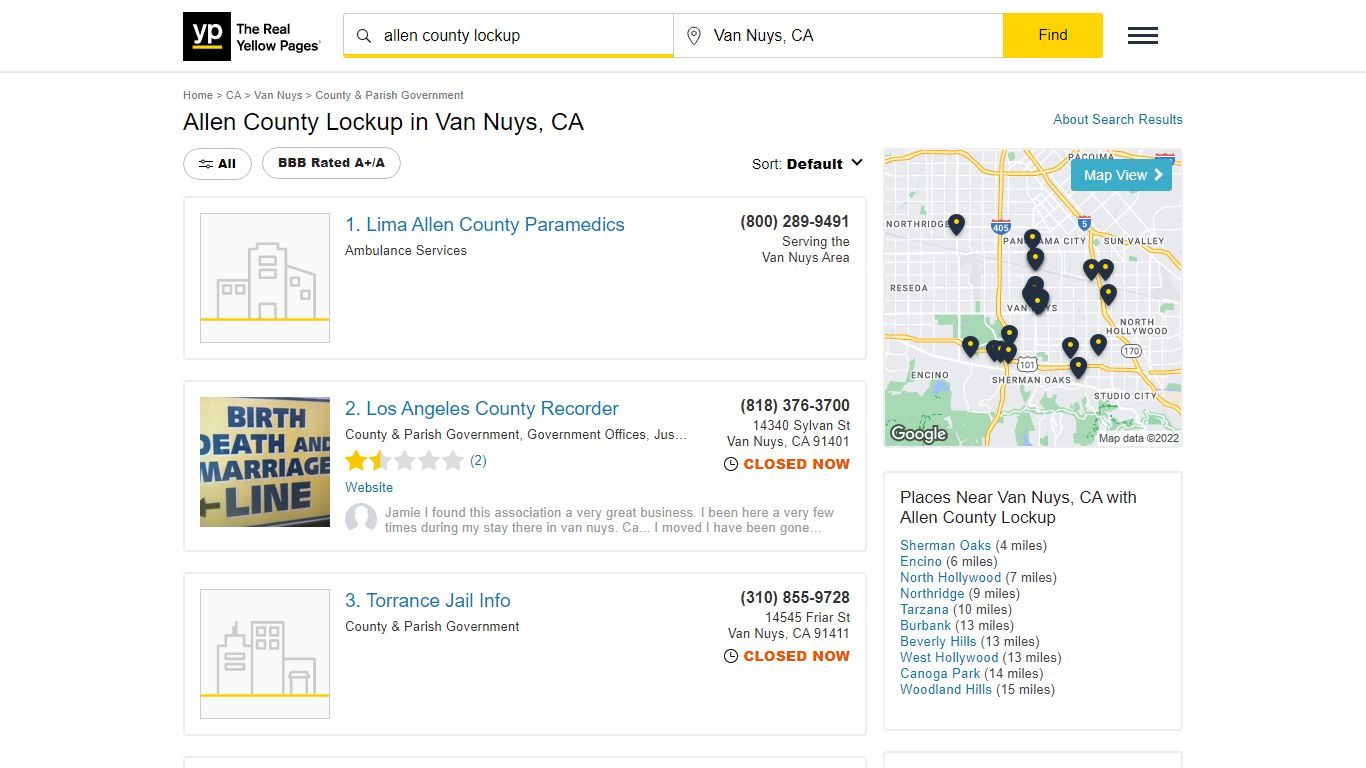1366x768 pixels.
Task: Click the Google logo on map
Action: pos(918,434)
